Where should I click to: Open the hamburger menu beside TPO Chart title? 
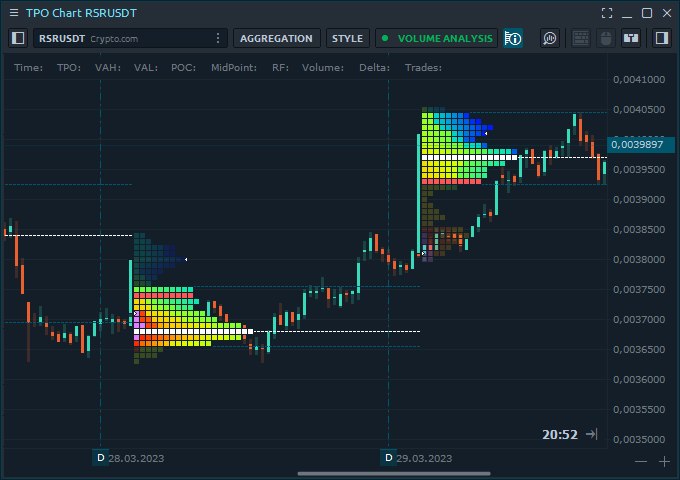click(14, 13)
